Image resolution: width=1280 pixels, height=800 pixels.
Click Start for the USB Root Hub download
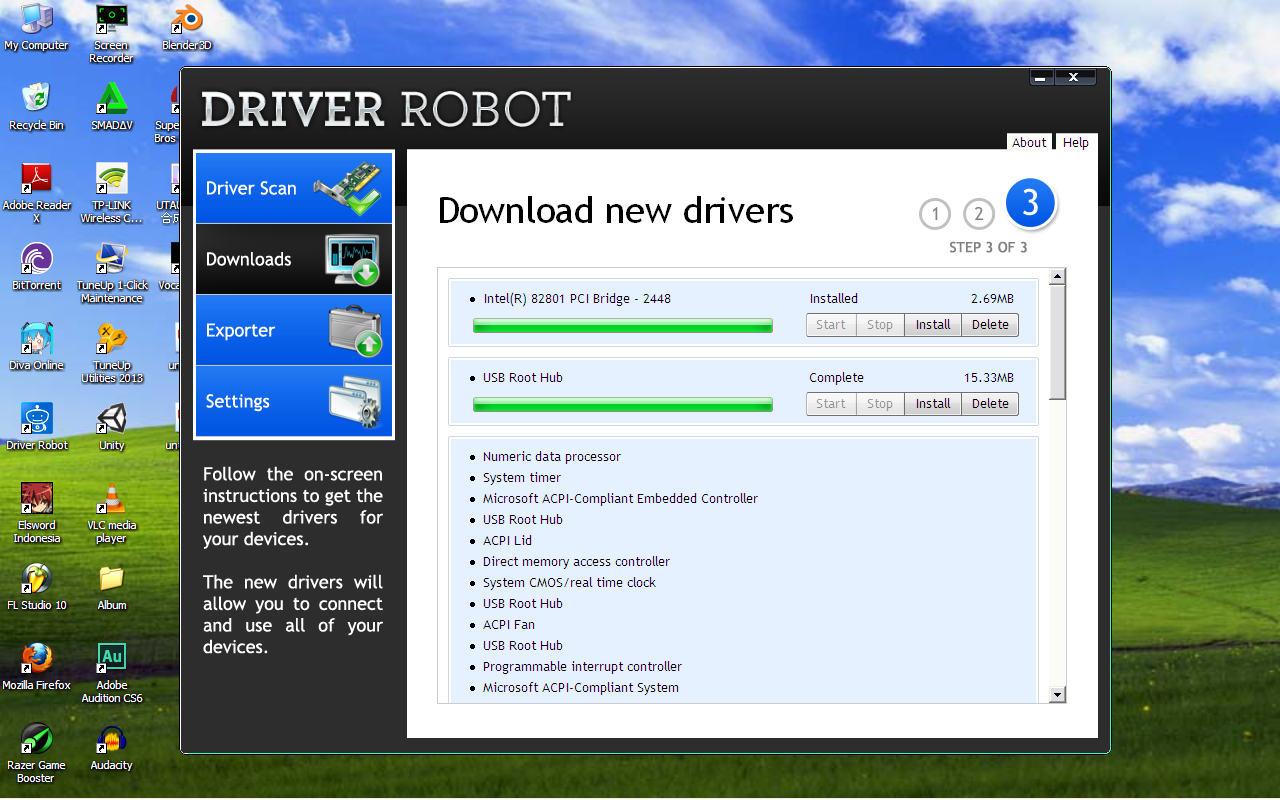pyautogui.click(x=831, y=404)
